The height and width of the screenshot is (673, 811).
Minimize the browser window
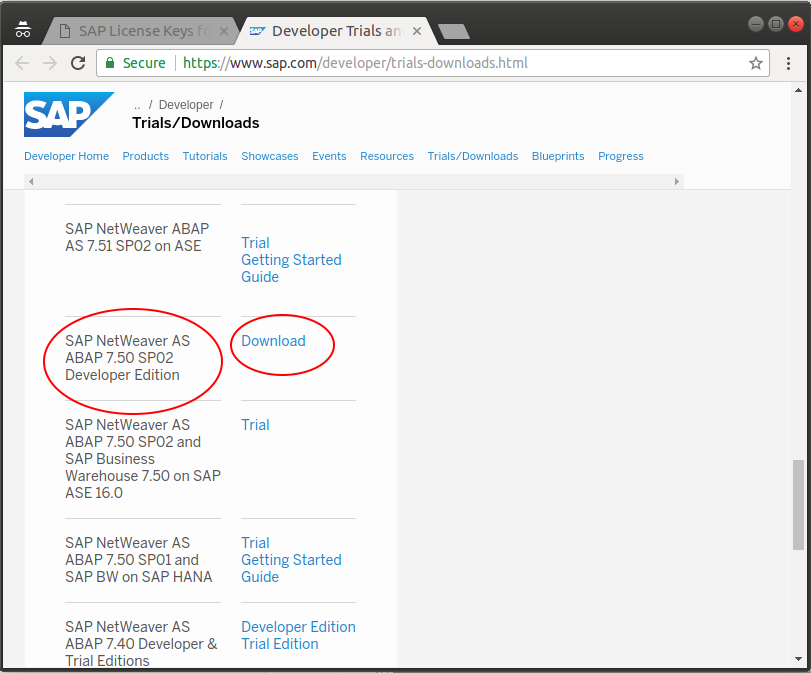click(756, 24)
